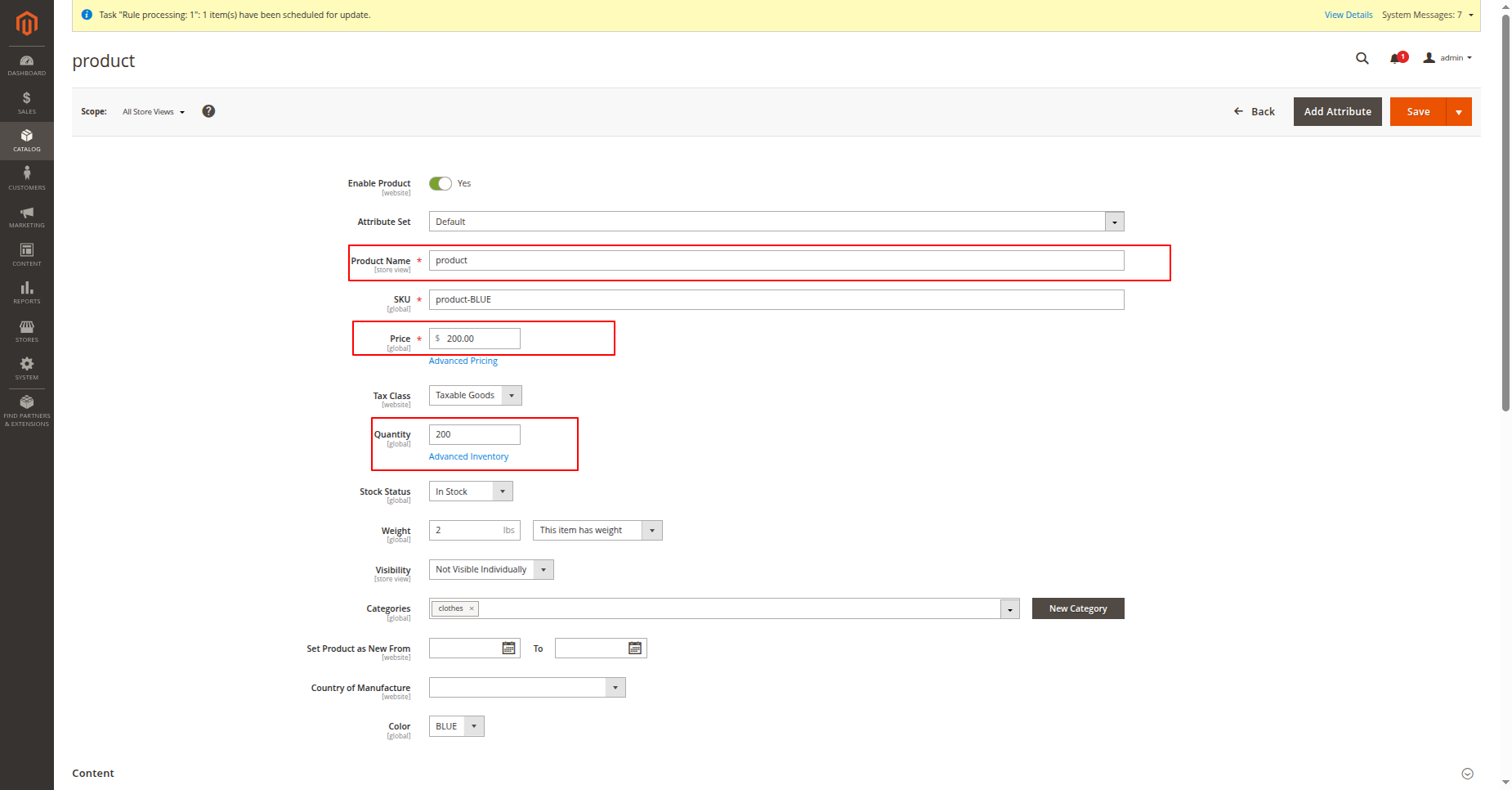Click the Magento logo
Image resolution: width=1512 pixels, height=790 pixels.
27,23
